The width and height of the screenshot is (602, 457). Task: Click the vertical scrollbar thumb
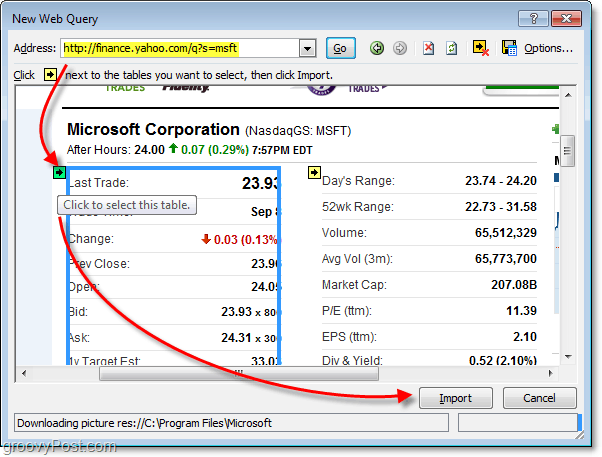click(567, 151)
